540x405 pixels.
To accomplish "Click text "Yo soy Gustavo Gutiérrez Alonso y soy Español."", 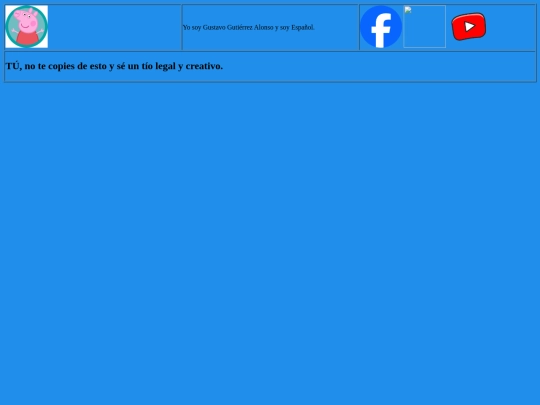I will 248,28.
